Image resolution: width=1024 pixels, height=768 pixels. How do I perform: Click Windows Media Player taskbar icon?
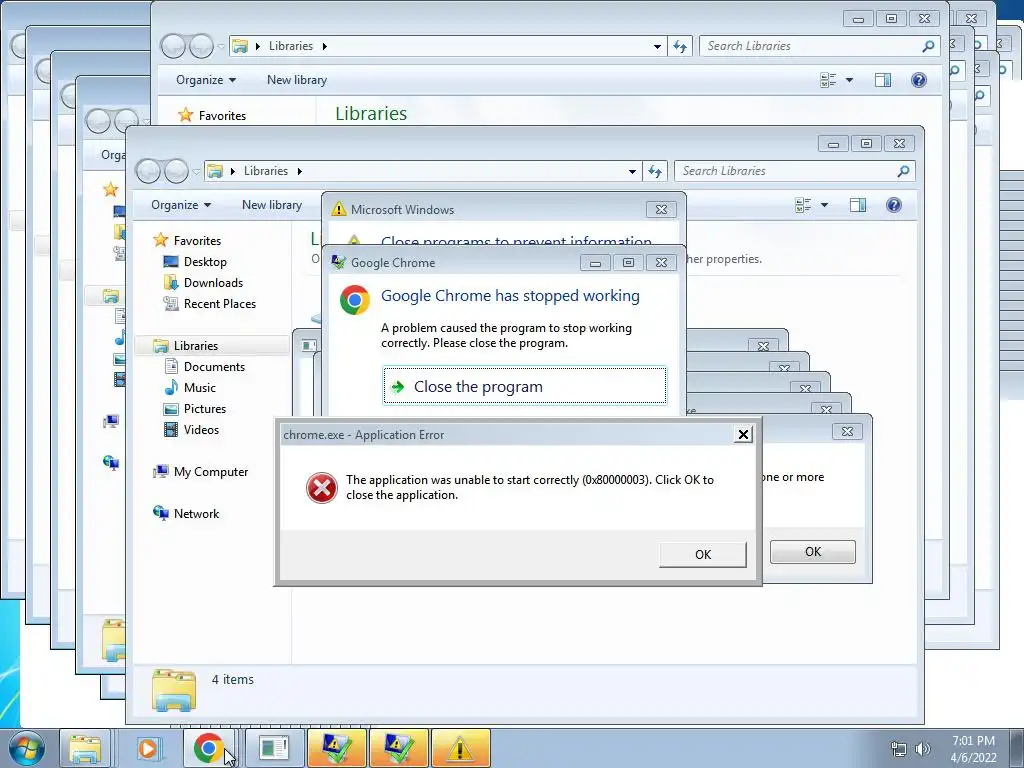[x=148, y=748]
